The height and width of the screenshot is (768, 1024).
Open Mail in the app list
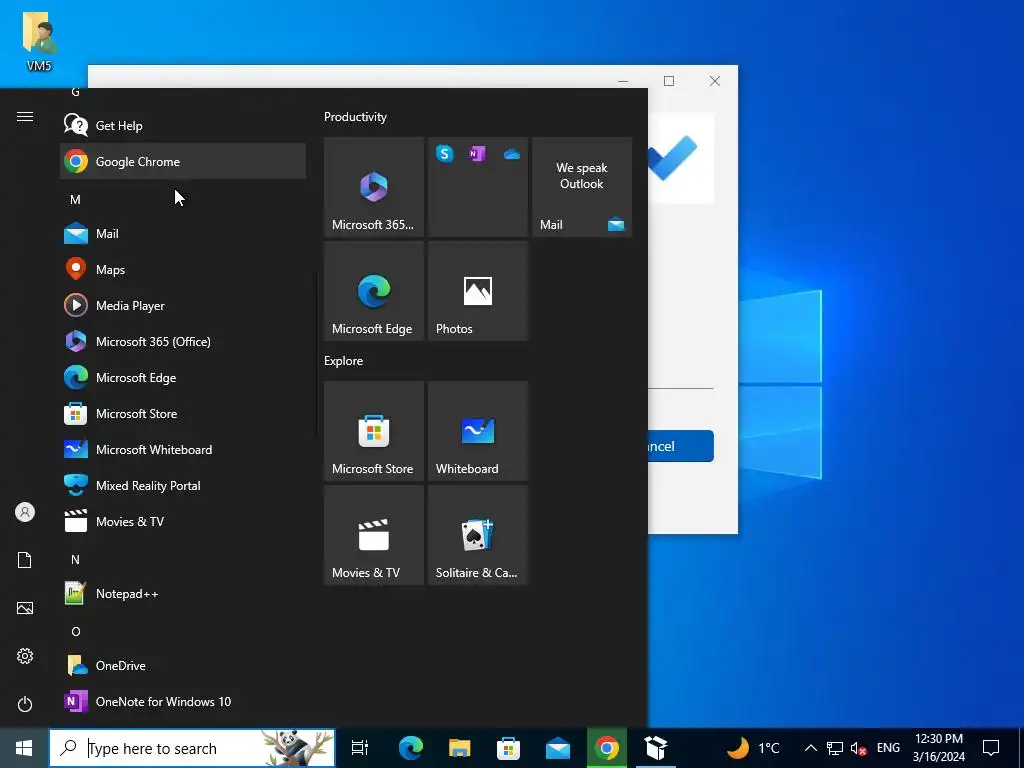point(183,233)
